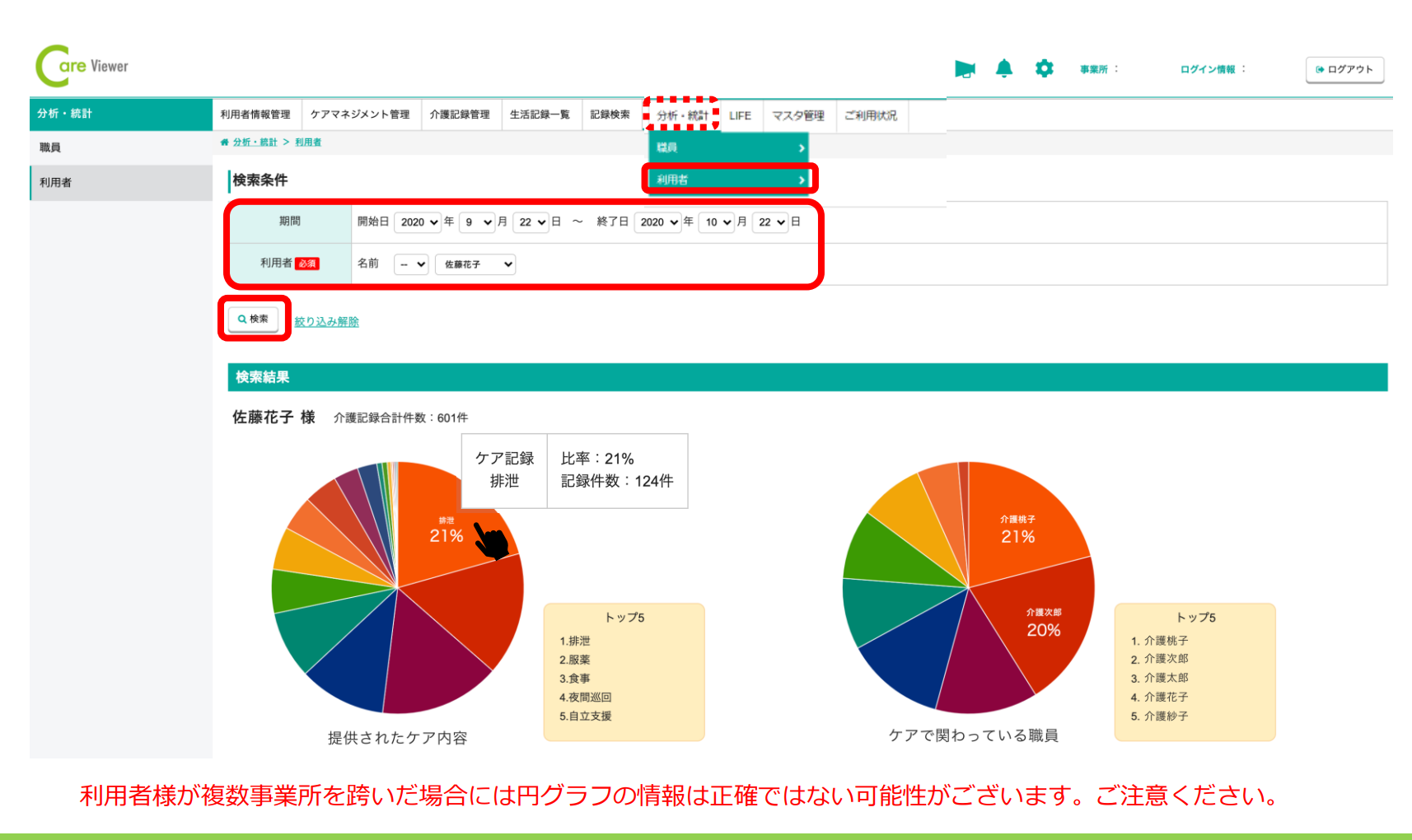The image size is (1412, 840).
Task: Open the 記録検索 tab
Action: (610, 114)
